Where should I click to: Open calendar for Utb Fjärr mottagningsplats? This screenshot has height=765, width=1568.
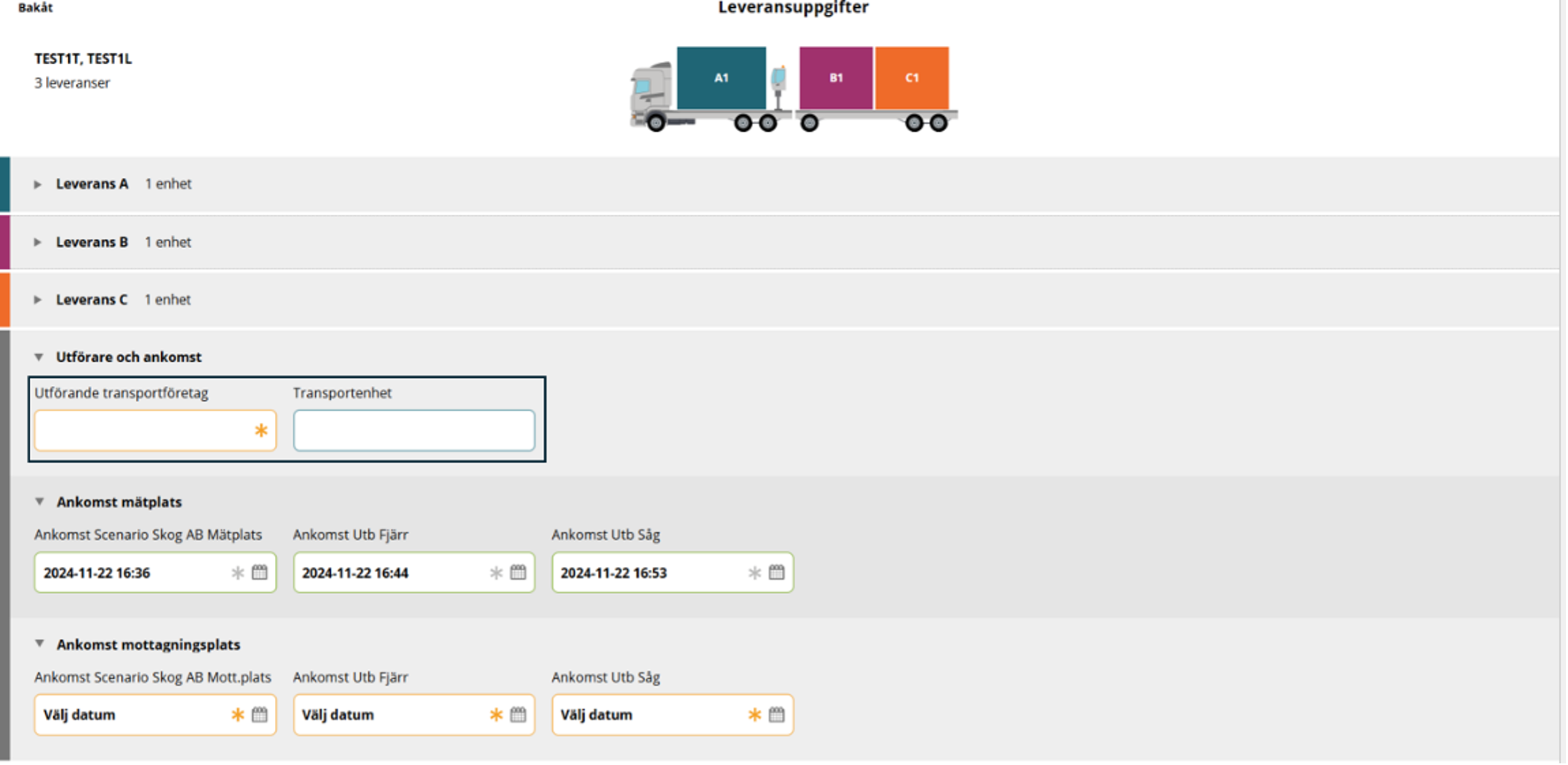pos(518,714)
